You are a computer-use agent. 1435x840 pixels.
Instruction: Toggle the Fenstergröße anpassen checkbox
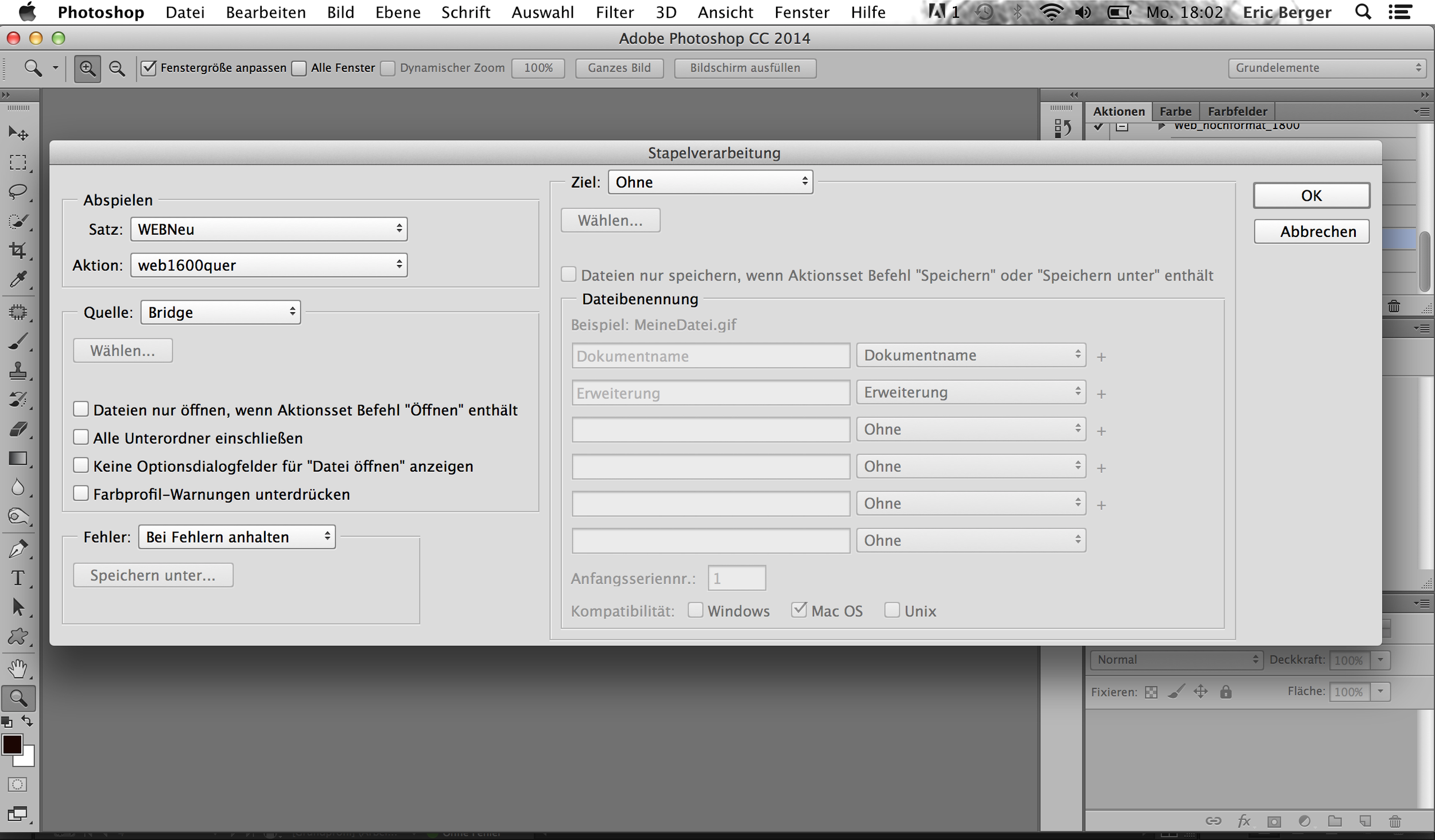pos(149,68)
